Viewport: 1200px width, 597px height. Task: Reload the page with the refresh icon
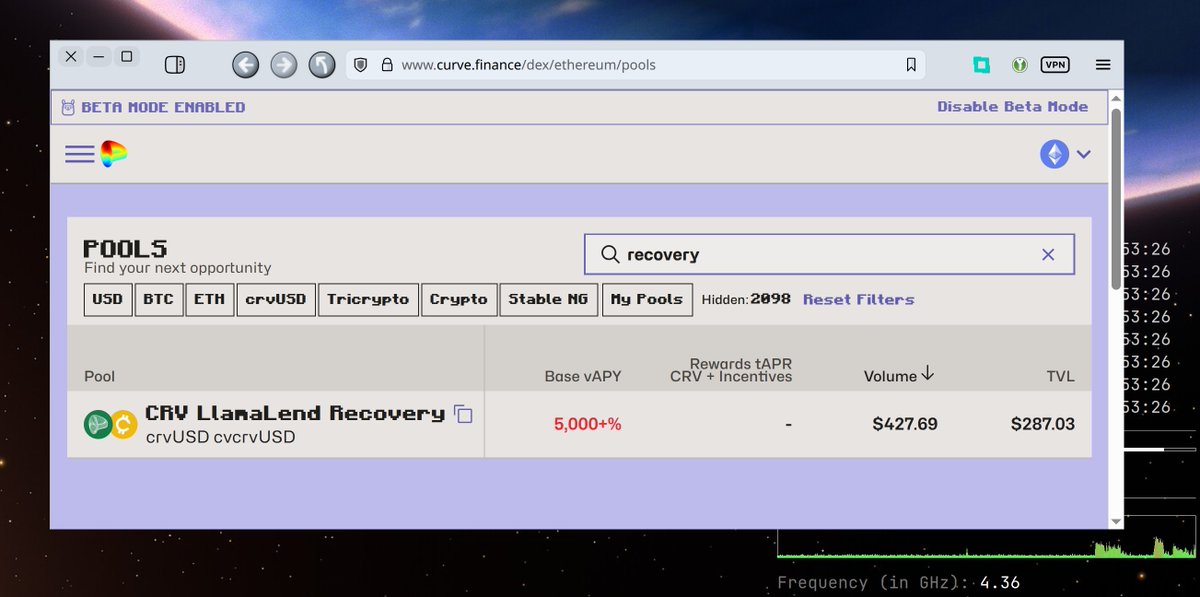click(x=321, y=65)
